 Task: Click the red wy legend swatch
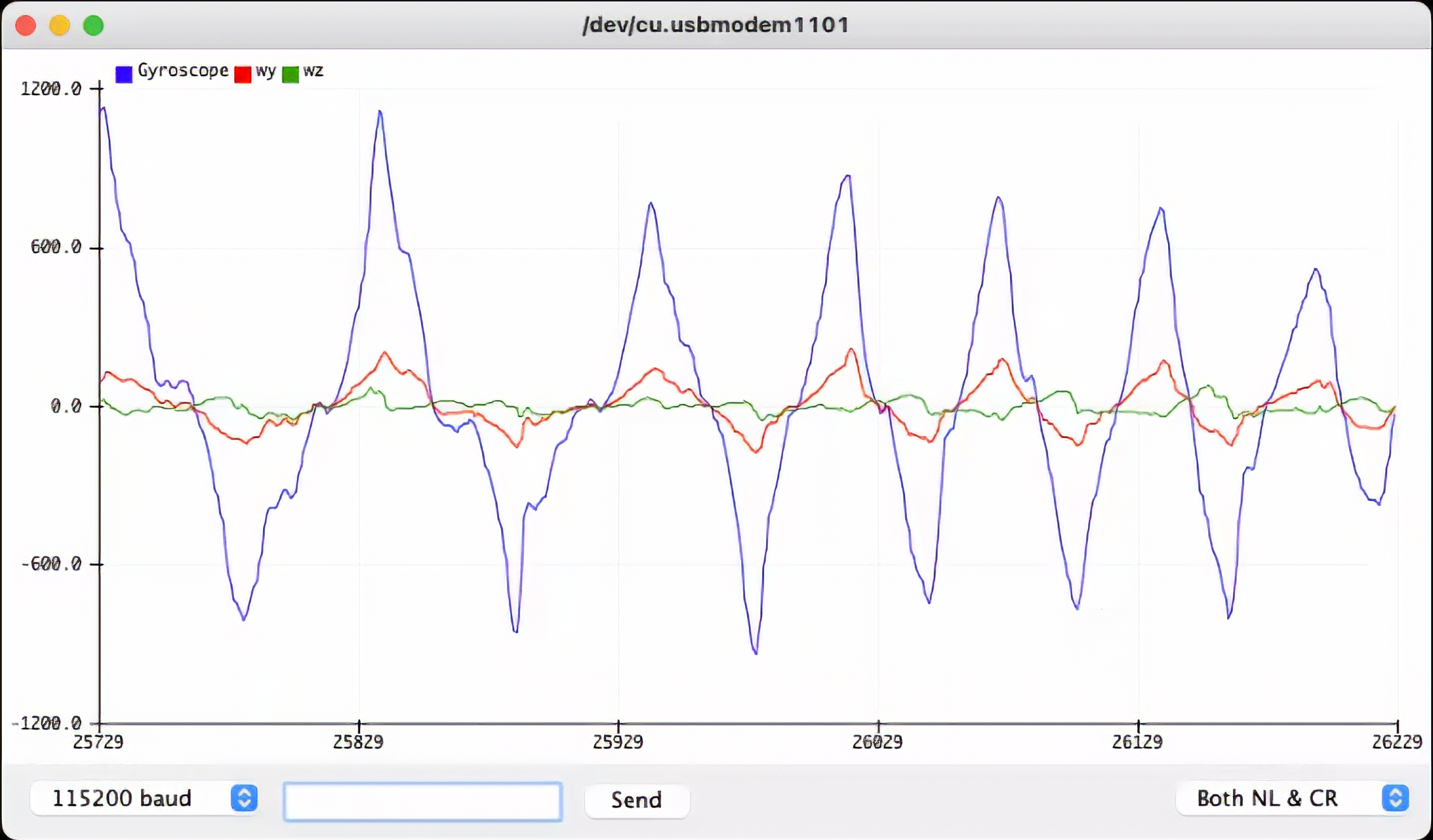point(243,74)
